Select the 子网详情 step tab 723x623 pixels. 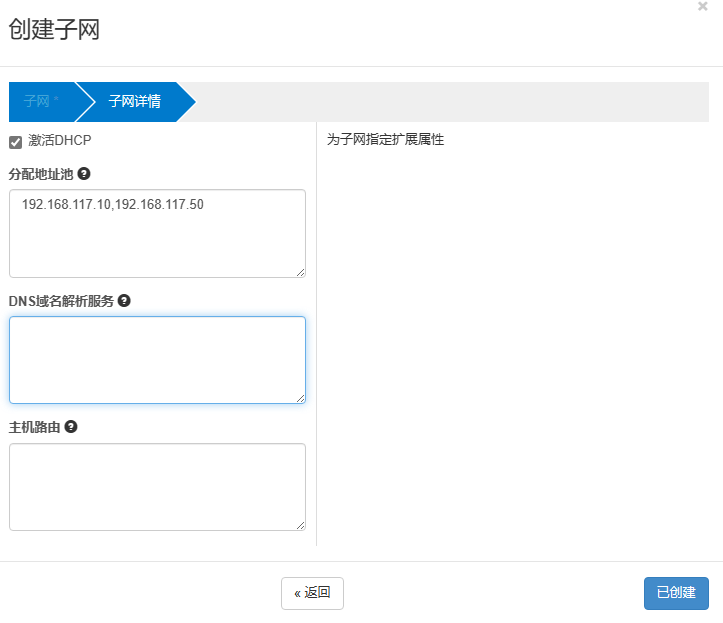[x=134, y=102]
